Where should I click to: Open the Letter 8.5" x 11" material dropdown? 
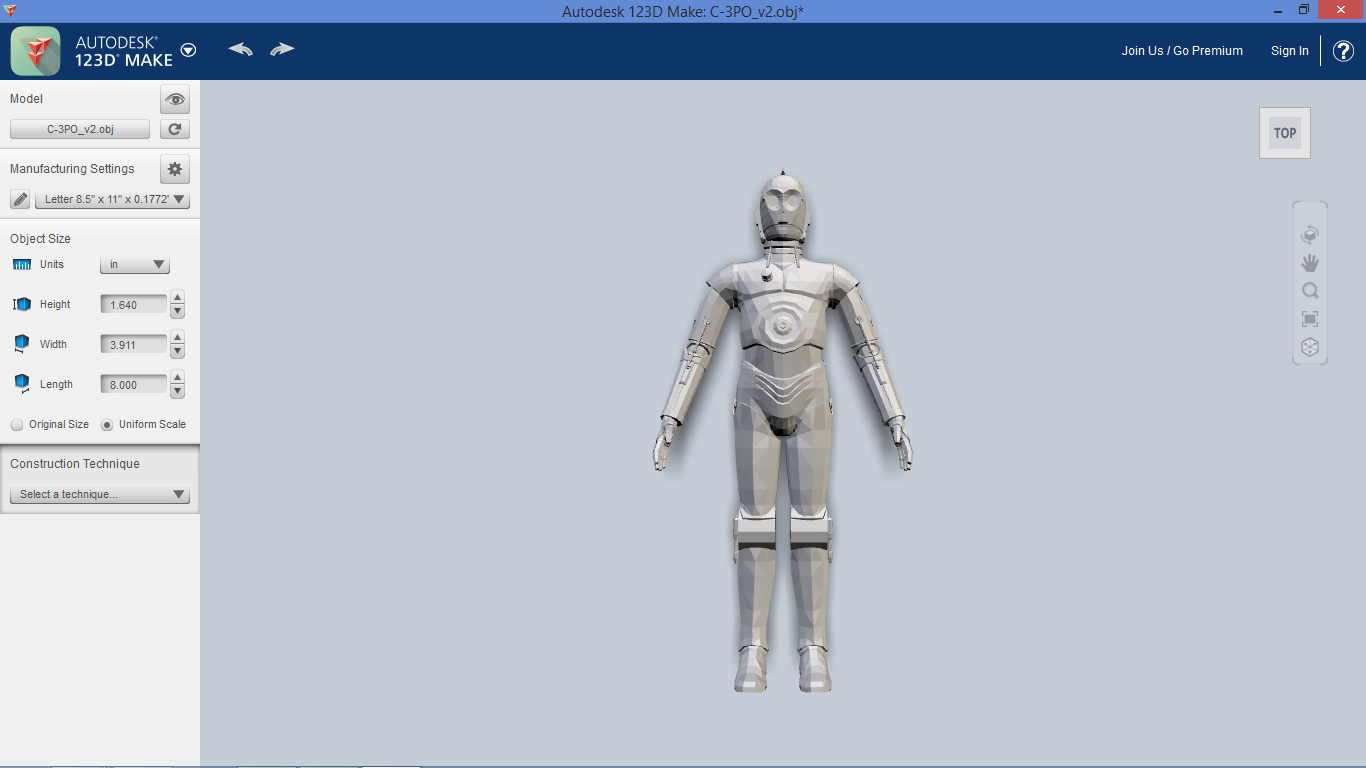point(112,199)
